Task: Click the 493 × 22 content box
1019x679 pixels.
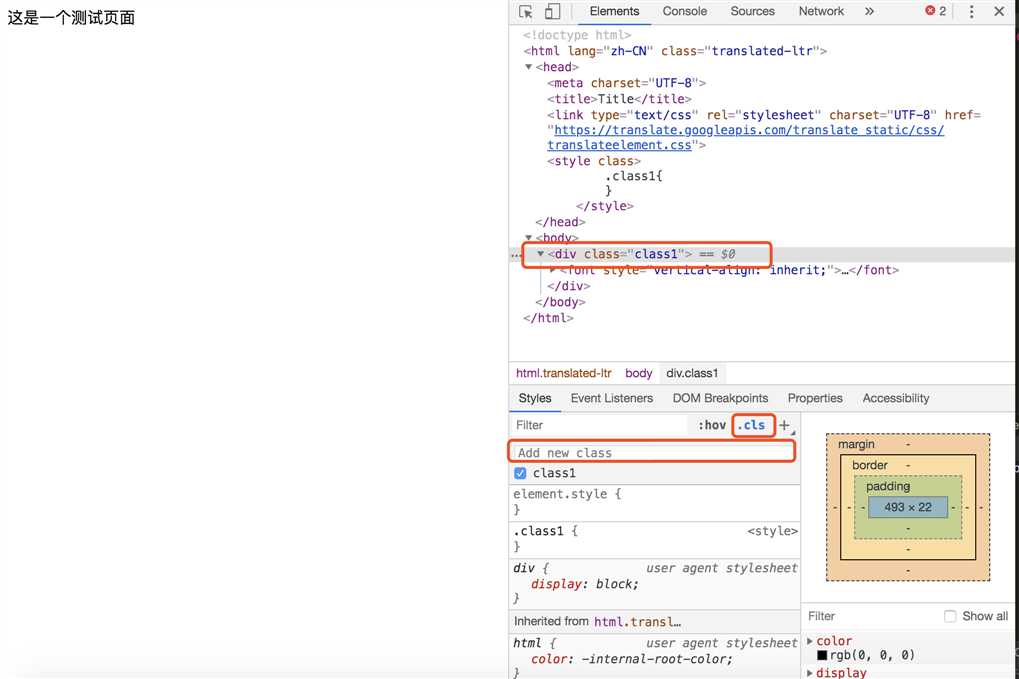Action: (908, 507)
